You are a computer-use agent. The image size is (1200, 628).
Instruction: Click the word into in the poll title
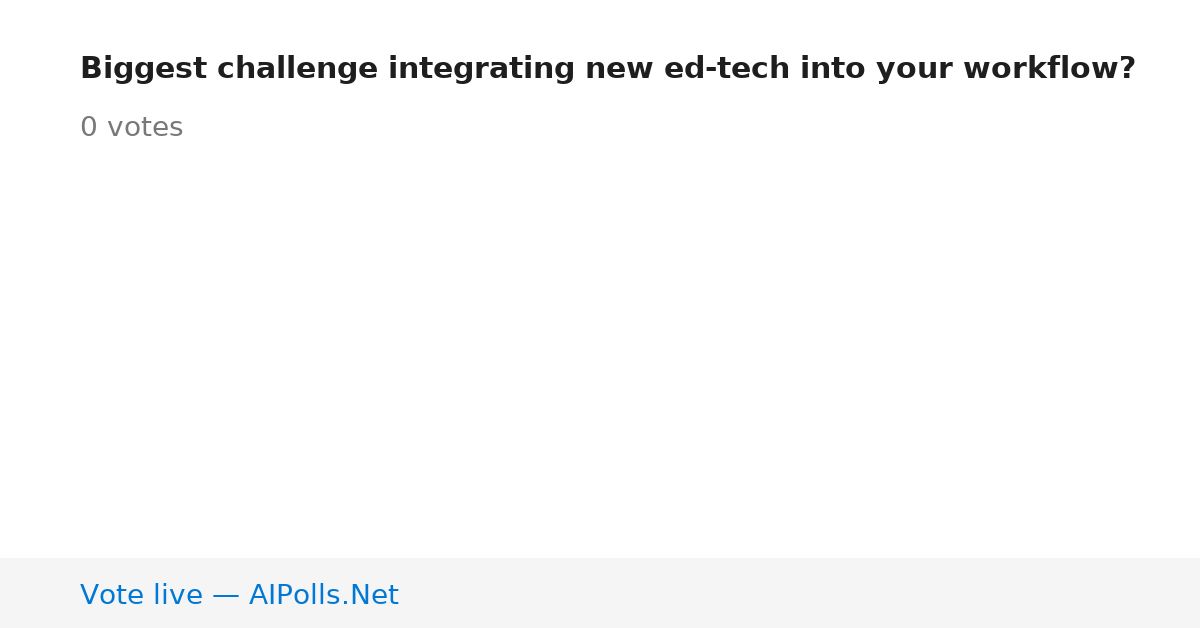click(x=833, y=69)
